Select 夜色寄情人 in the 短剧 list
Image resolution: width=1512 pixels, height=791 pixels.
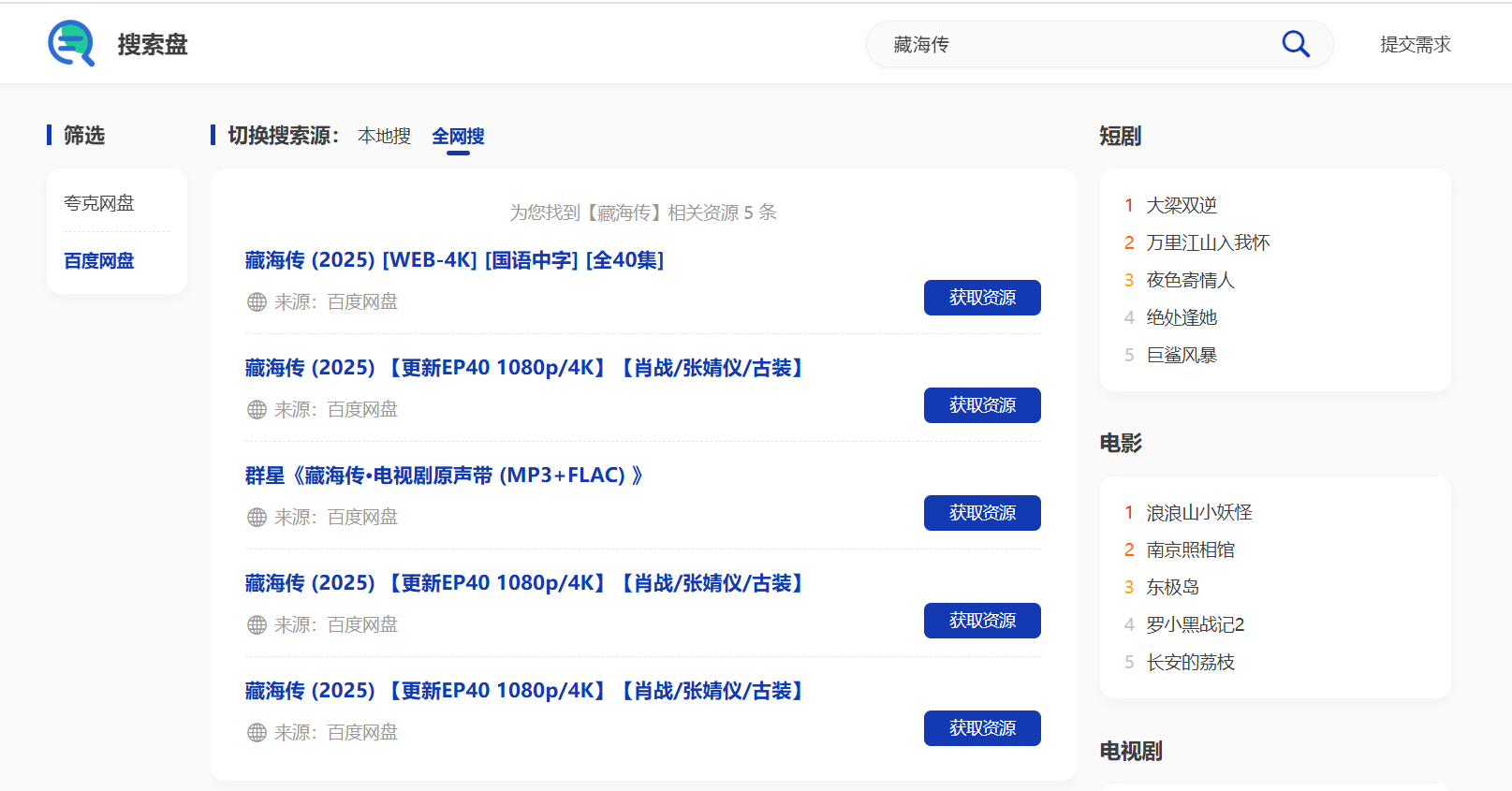coord(1190,280)
